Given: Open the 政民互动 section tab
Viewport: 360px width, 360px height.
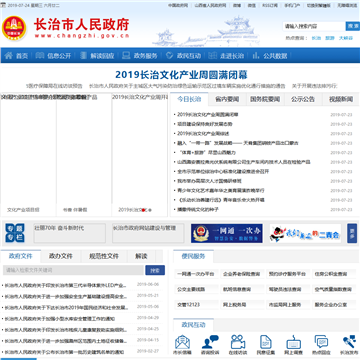Looking at the screenshot, I should (193, 325).
